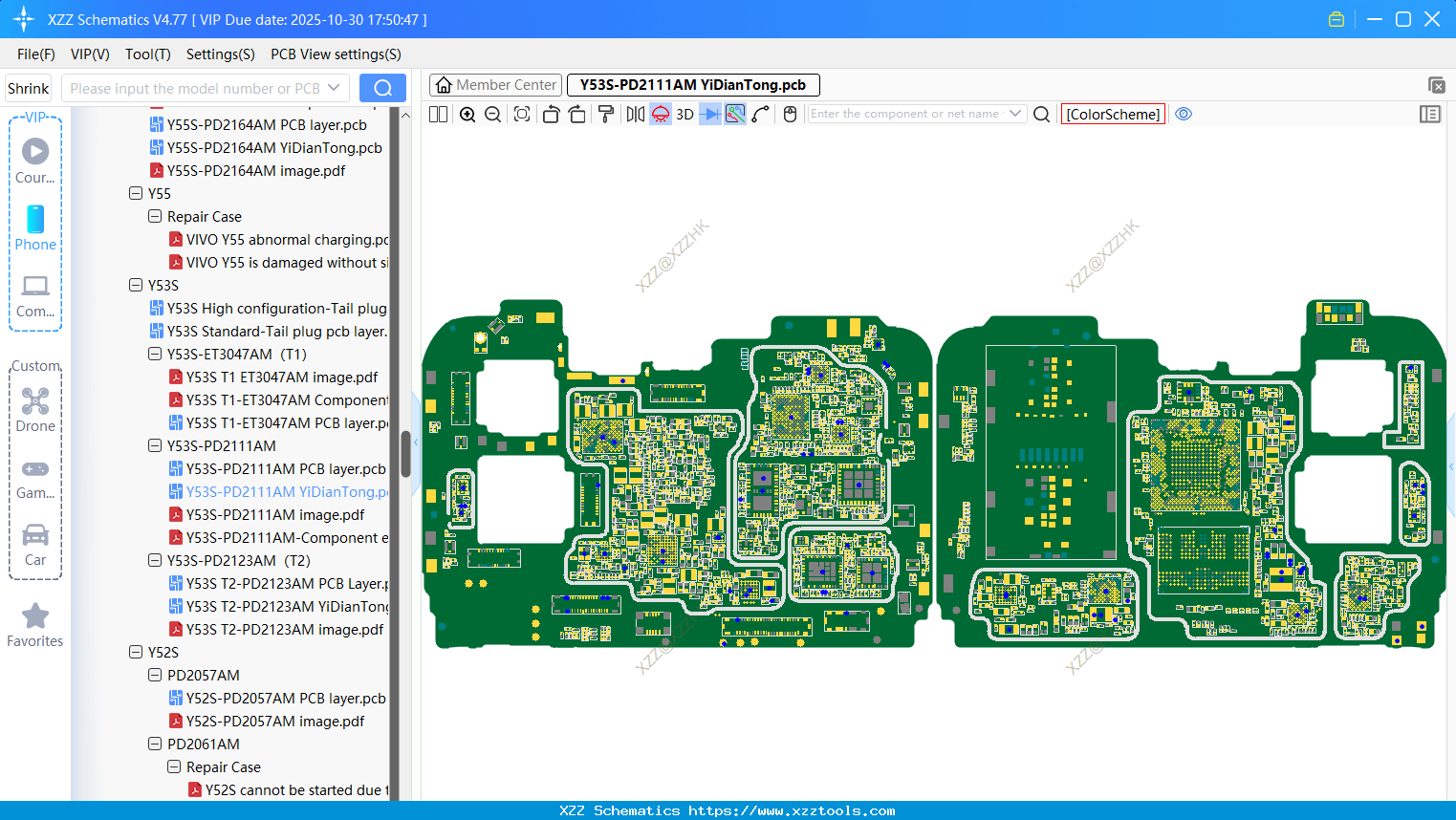Collapse the Y53S tree node
This screenshot has width=1456, height=820.
tap(136, 285)
